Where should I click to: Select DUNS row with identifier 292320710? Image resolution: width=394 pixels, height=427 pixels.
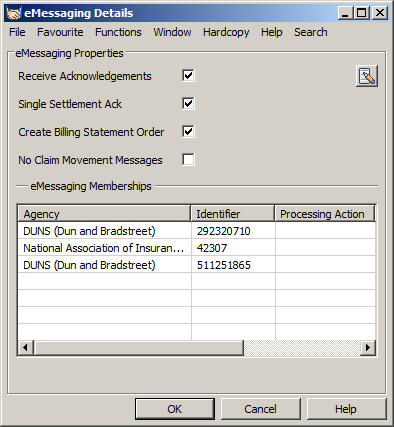pos(197,231)
